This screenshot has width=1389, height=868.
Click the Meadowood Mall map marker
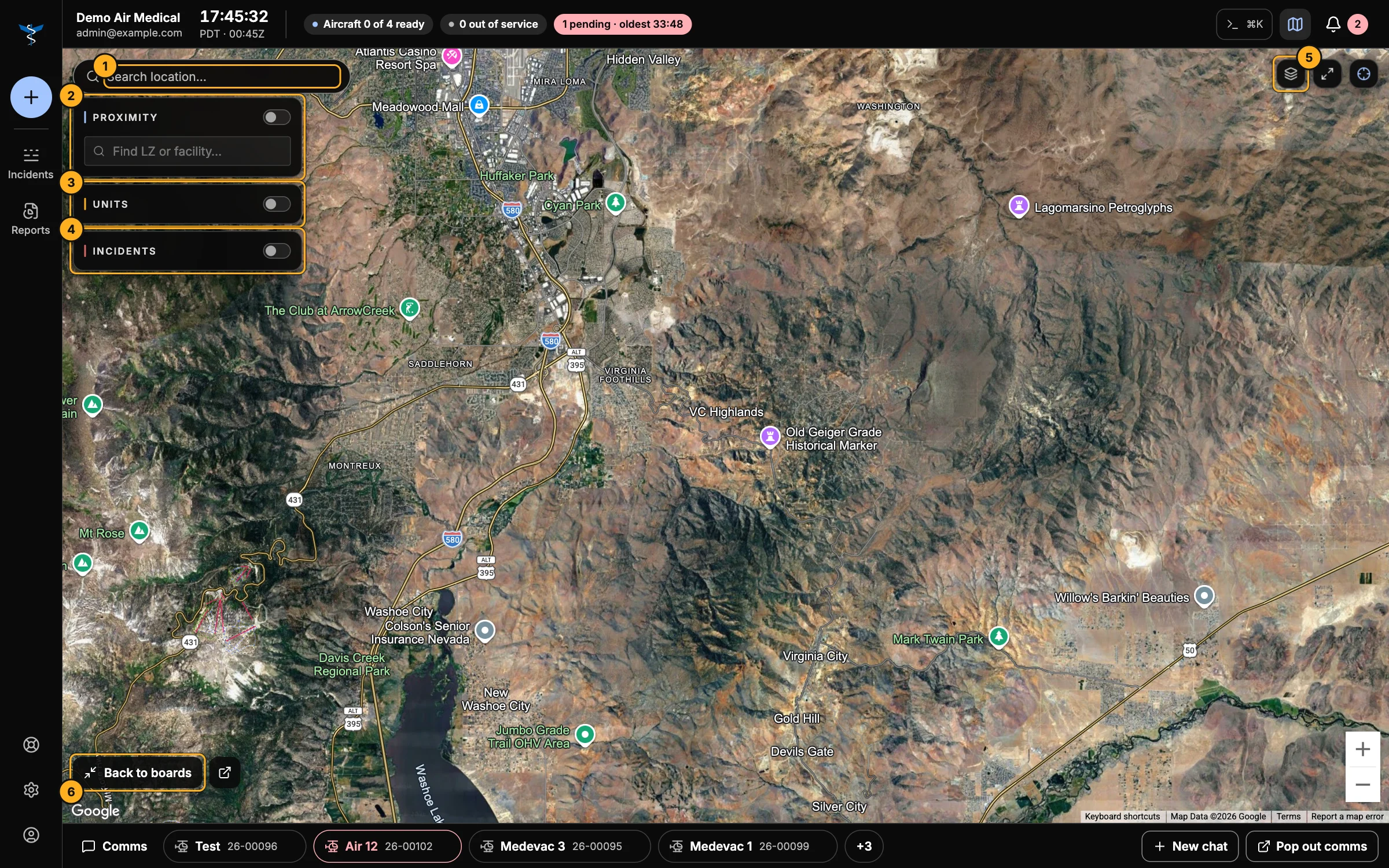(479, 106)
